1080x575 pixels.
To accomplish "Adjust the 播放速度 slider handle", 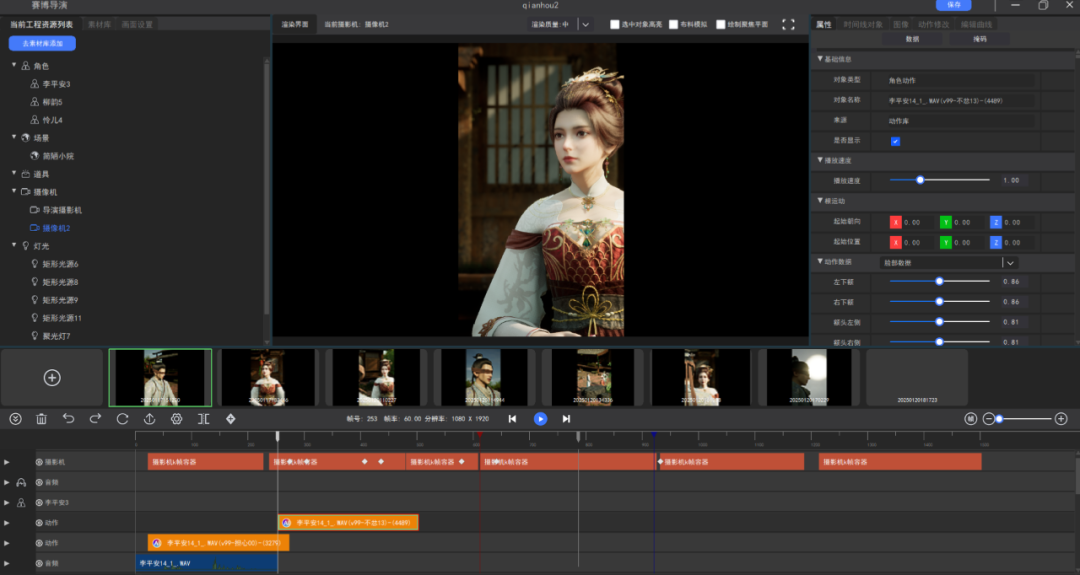I will (x=920, y=180).
